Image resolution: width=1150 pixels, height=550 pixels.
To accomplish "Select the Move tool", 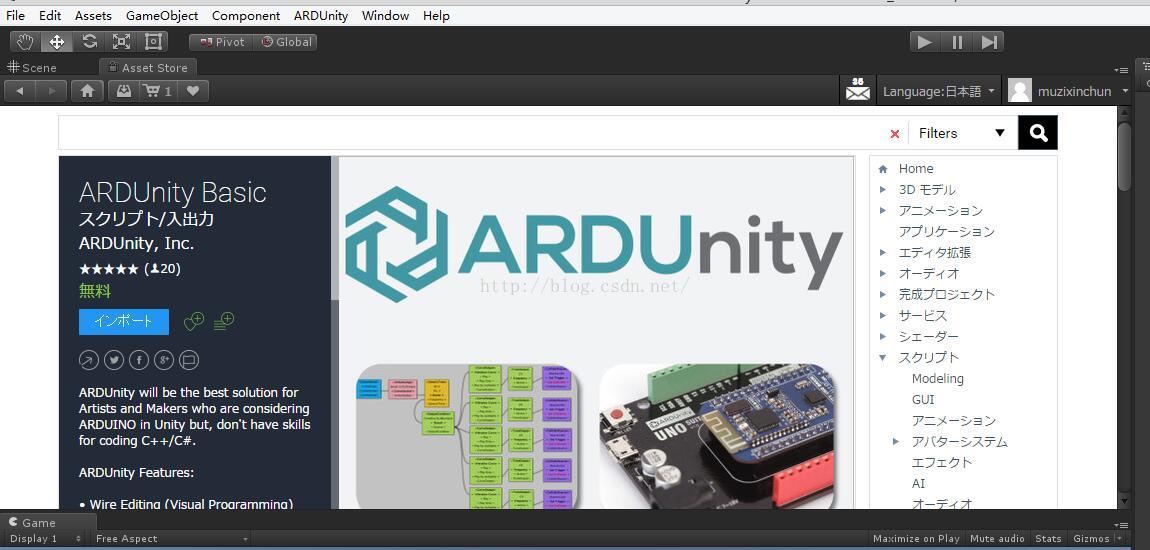I will point(57,42).
